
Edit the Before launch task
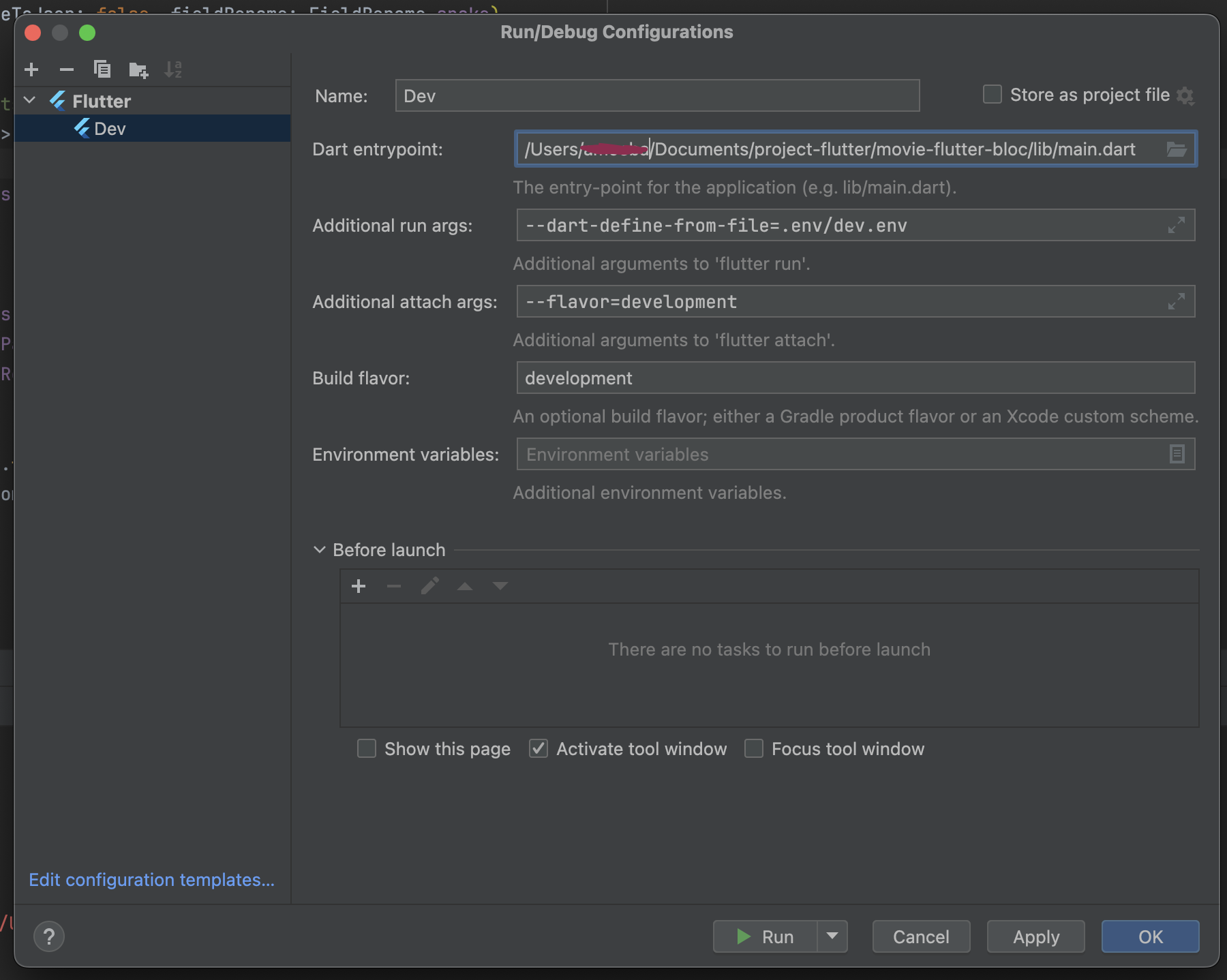[429, 586]
